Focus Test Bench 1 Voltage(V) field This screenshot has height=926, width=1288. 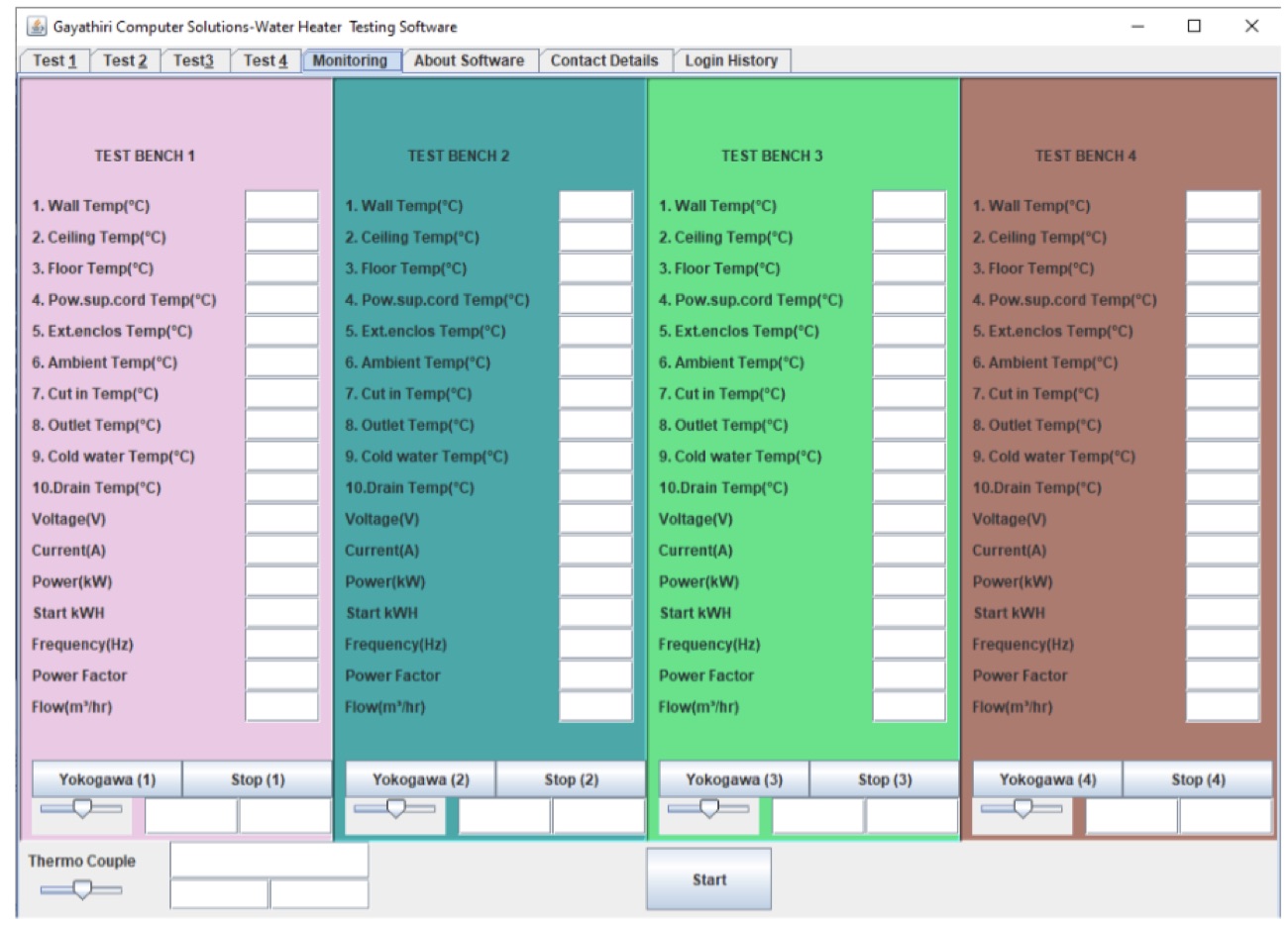pyautogui.click(x=282, y=519)
